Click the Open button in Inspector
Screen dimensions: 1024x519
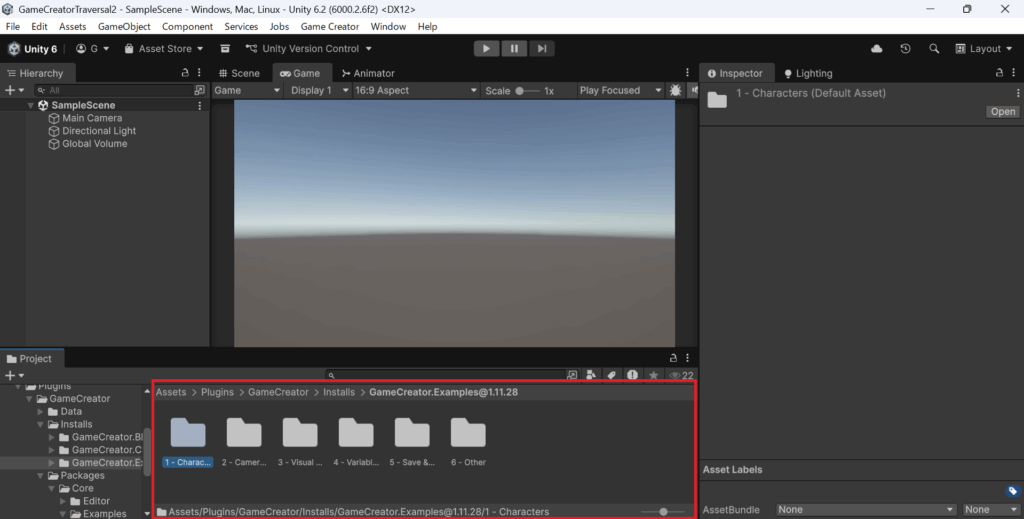pos(1002,112)
